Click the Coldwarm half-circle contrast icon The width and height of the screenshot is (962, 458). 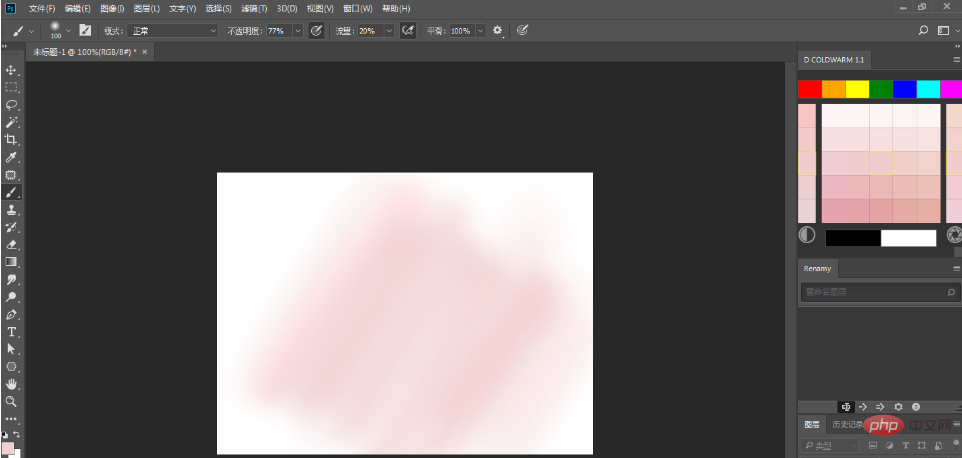point(807,234)
